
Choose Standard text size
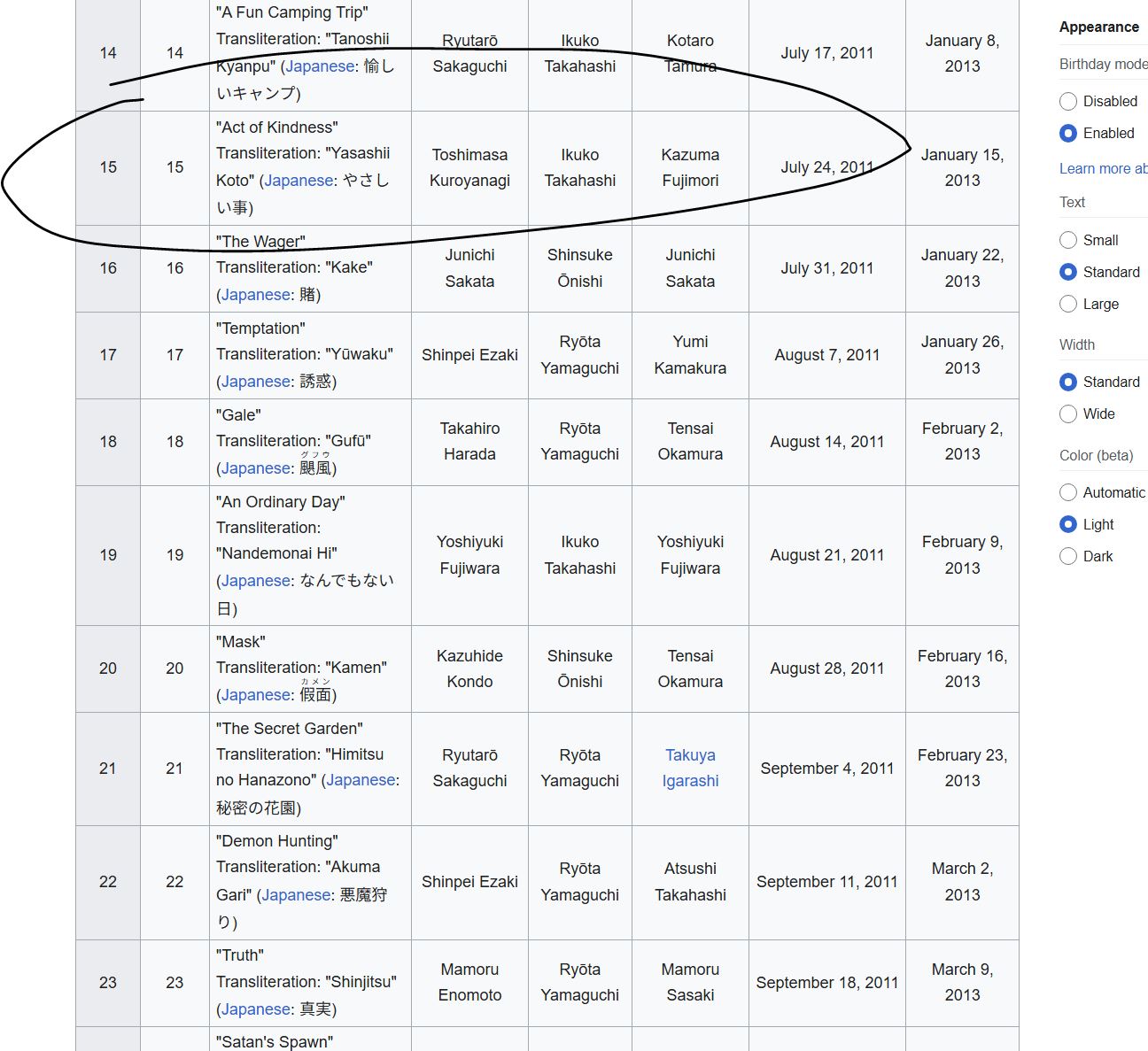(1068, 272)
